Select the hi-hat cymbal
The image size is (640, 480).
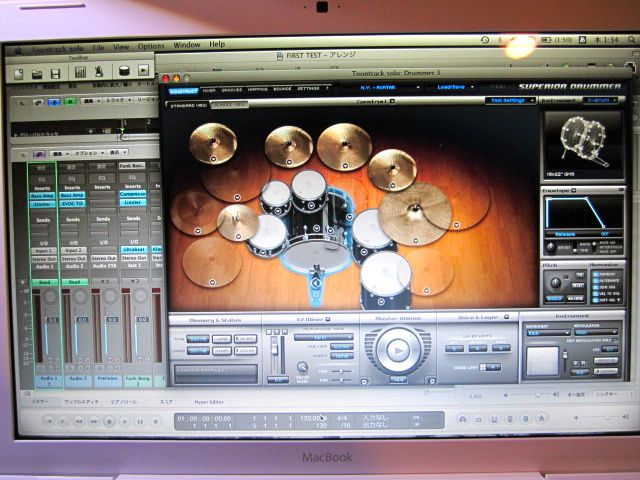238,222
